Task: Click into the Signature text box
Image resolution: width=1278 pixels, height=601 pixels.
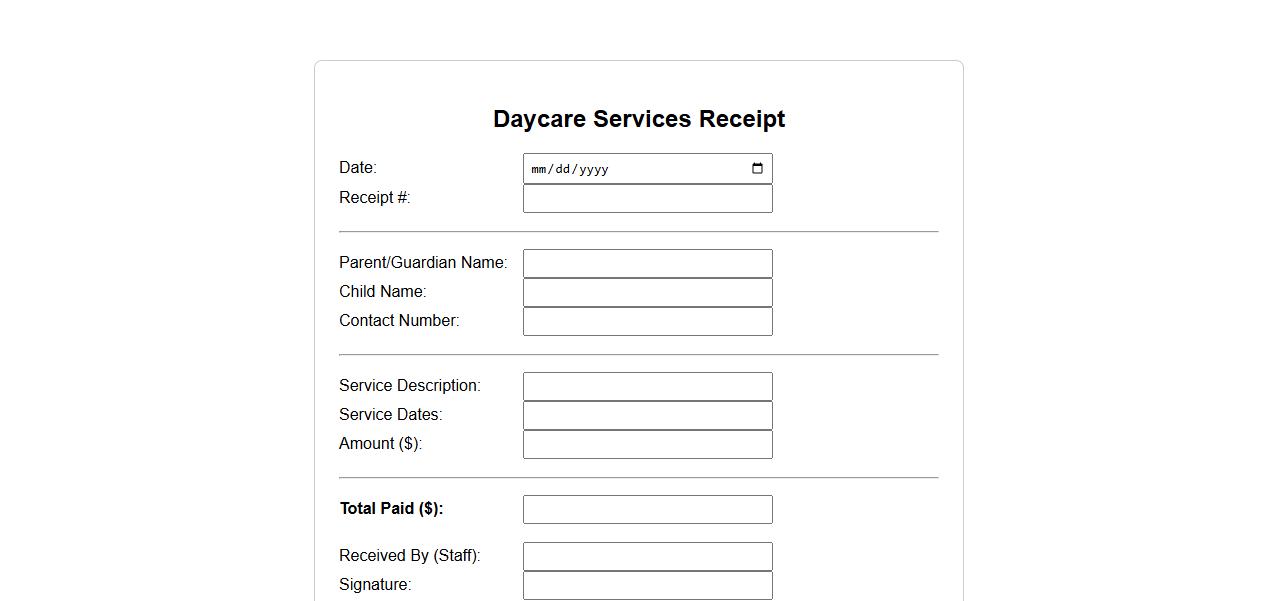Action: click(647, 585)
